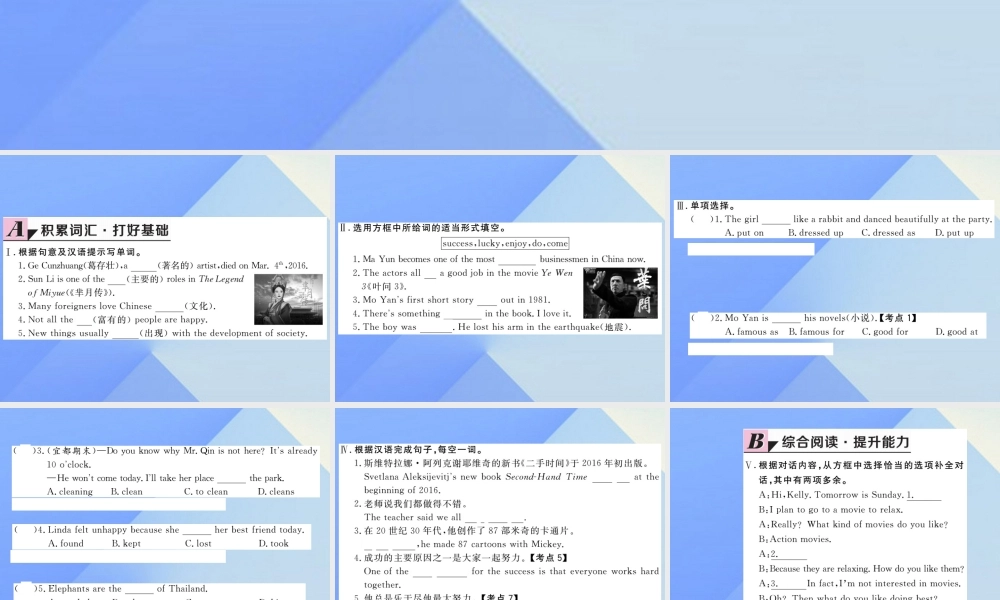Click dialogue line 'B: Action movies.'
This screenshot has height=600, width=1000.
coord(795,539)
